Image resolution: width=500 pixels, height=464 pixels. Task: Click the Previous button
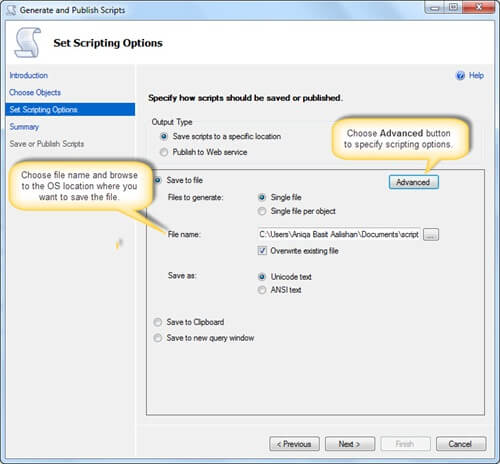point(294,444)
